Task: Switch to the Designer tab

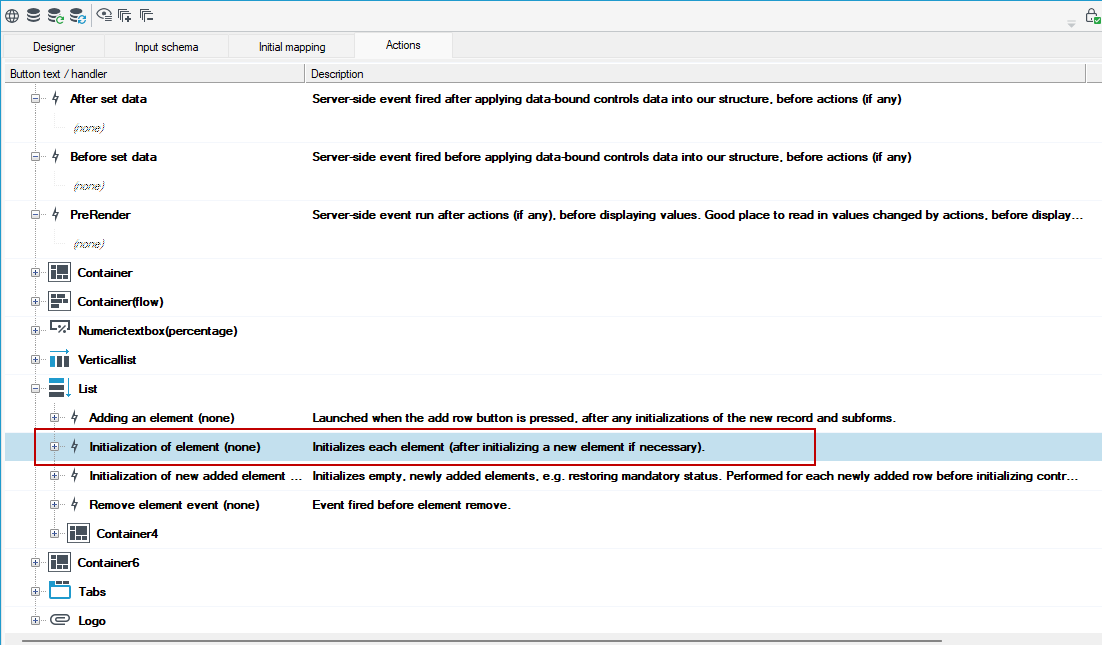Action: coord(54,46)
